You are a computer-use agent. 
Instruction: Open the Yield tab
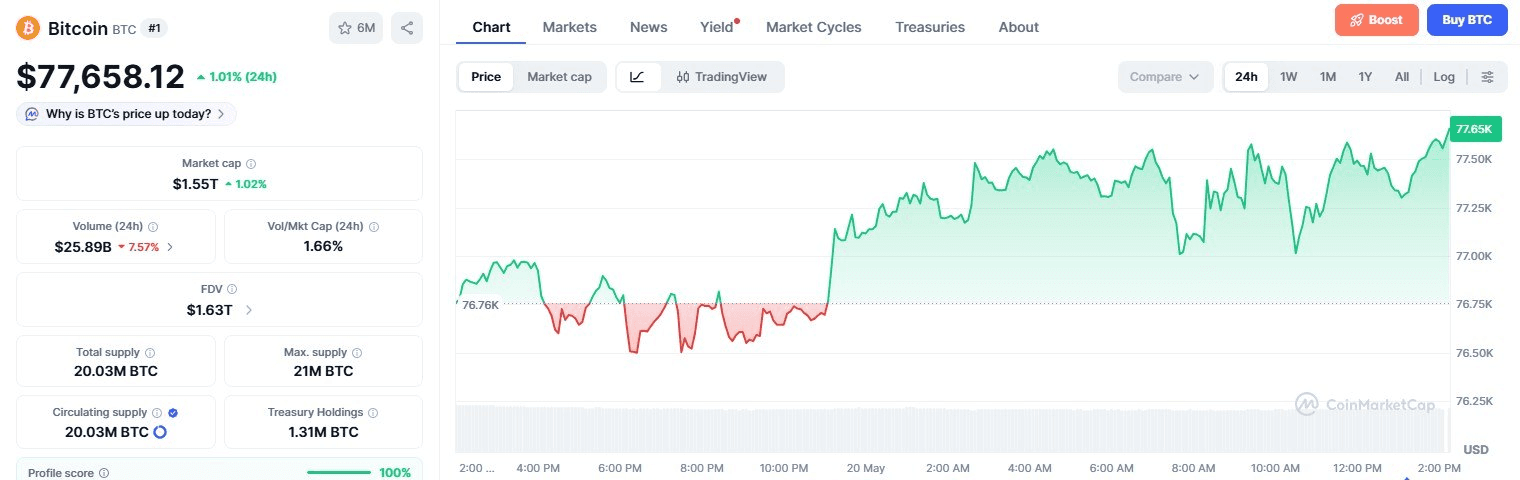717,27
